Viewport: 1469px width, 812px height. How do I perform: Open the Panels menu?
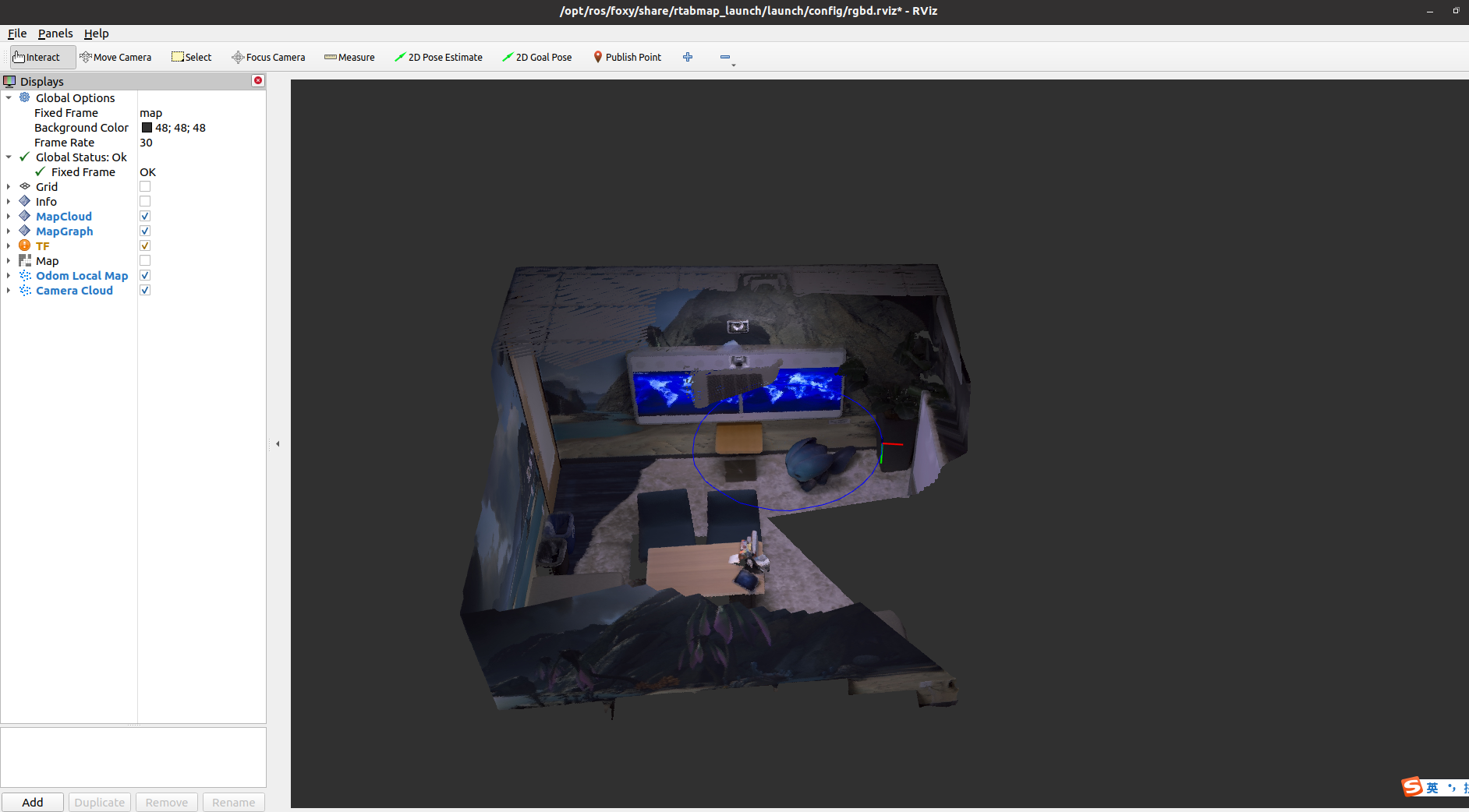(x=55, y=33)
